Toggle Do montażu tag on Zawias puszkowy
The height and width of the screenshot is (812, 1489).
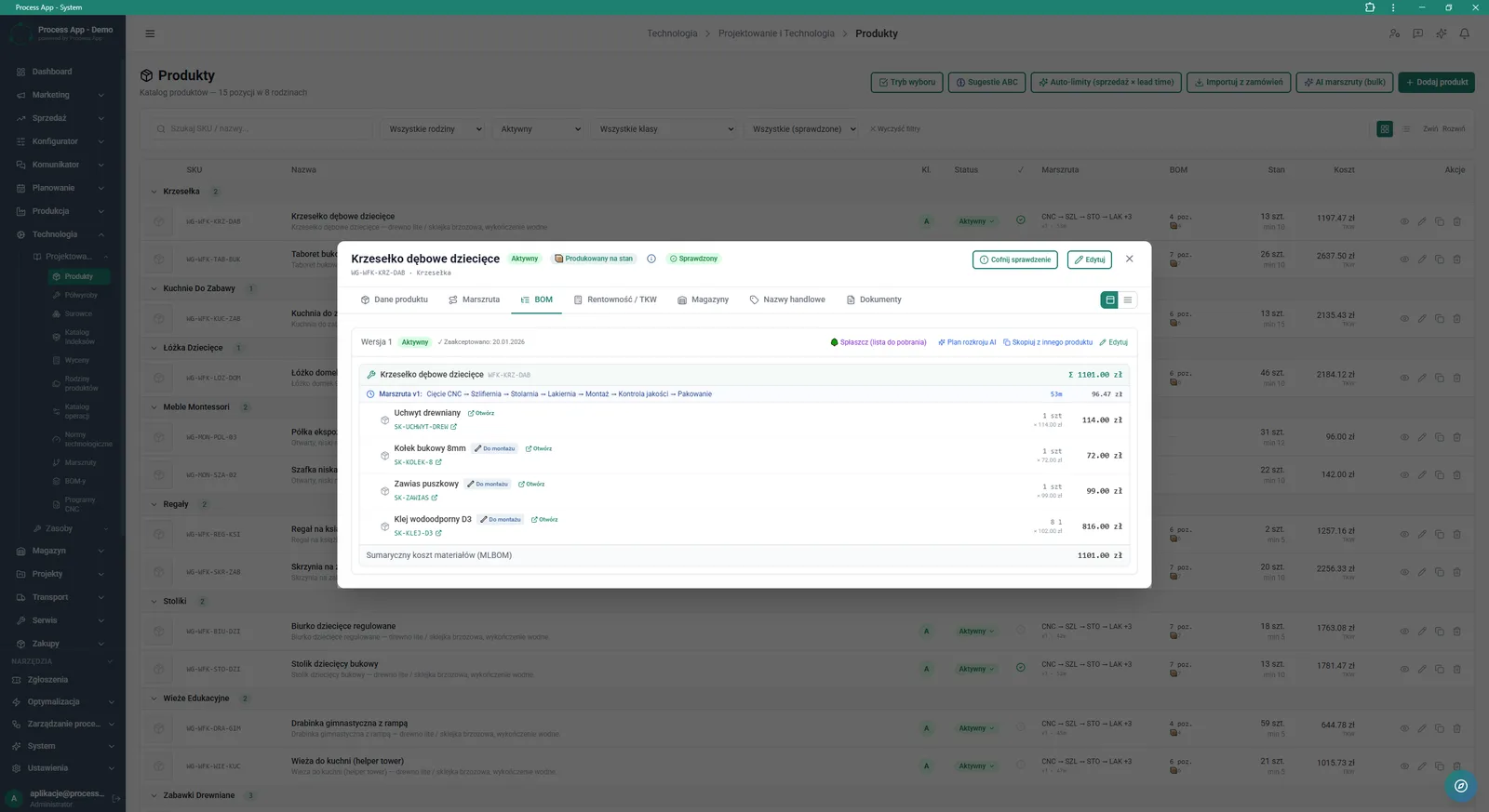(488, 484)
